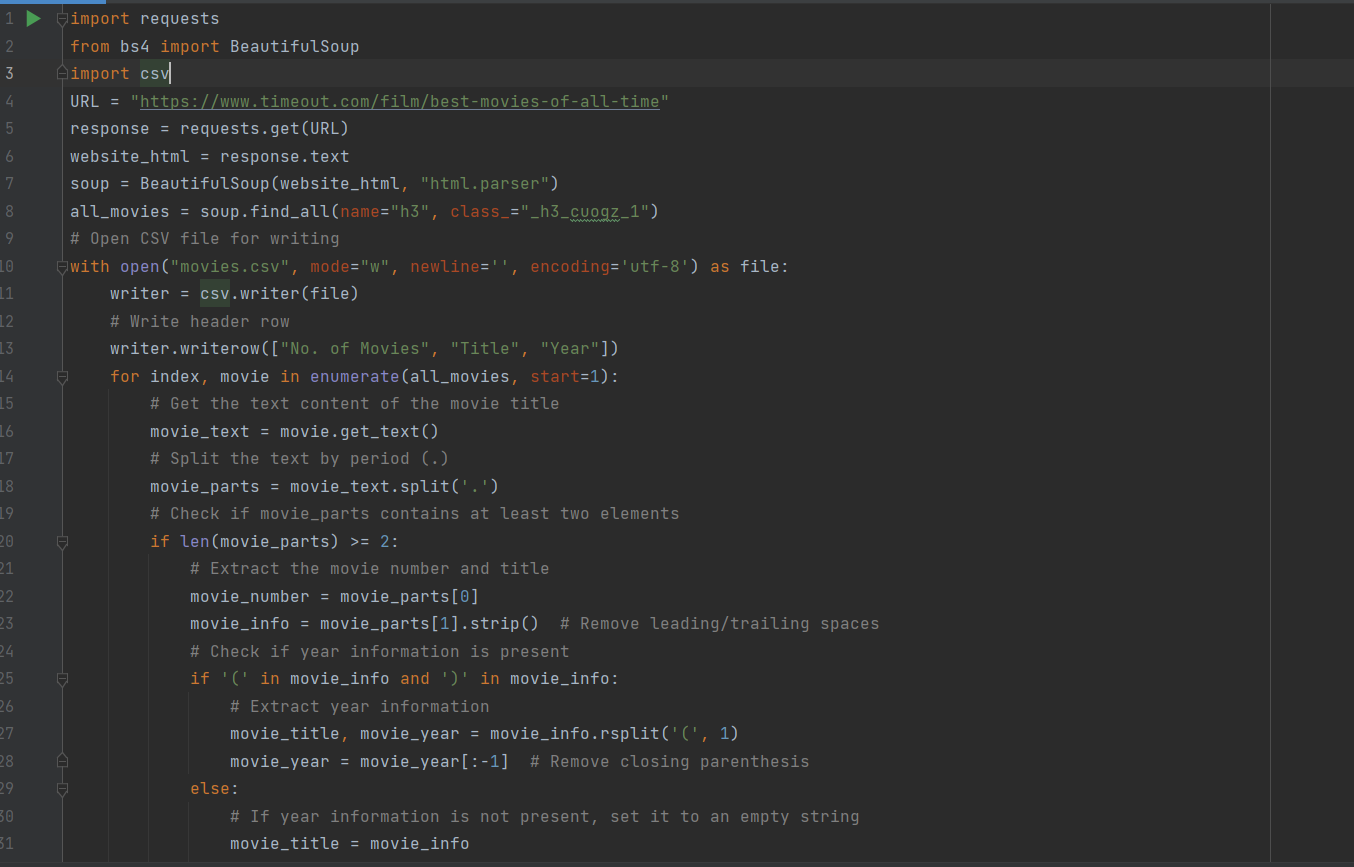1354x867 pixels.
Task: Open the timeout.com best-movies URL link
Action: pos(400,101)
